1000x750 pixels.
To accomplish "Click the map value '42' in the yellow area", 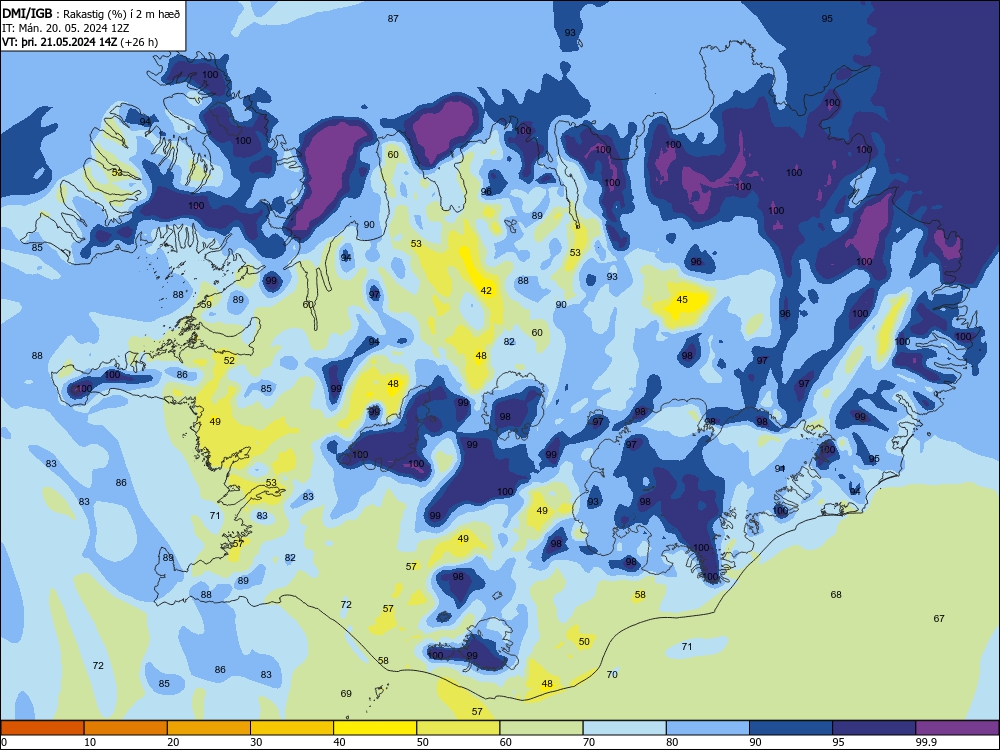I will (486, 291).
